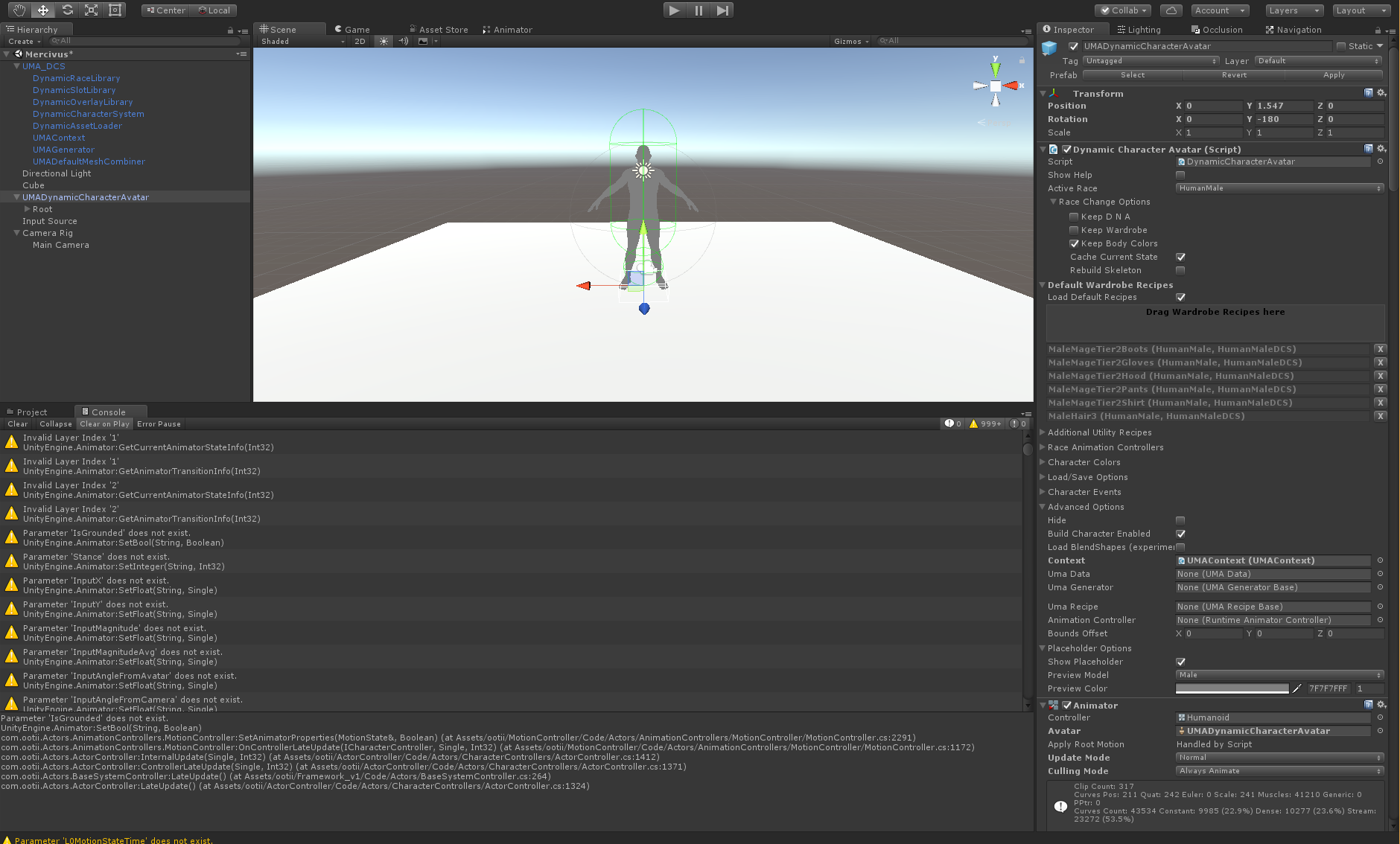The image size is (1400, 844).
Task: Open the Shaded draw mode dropdown
Action: click(300, 41)
